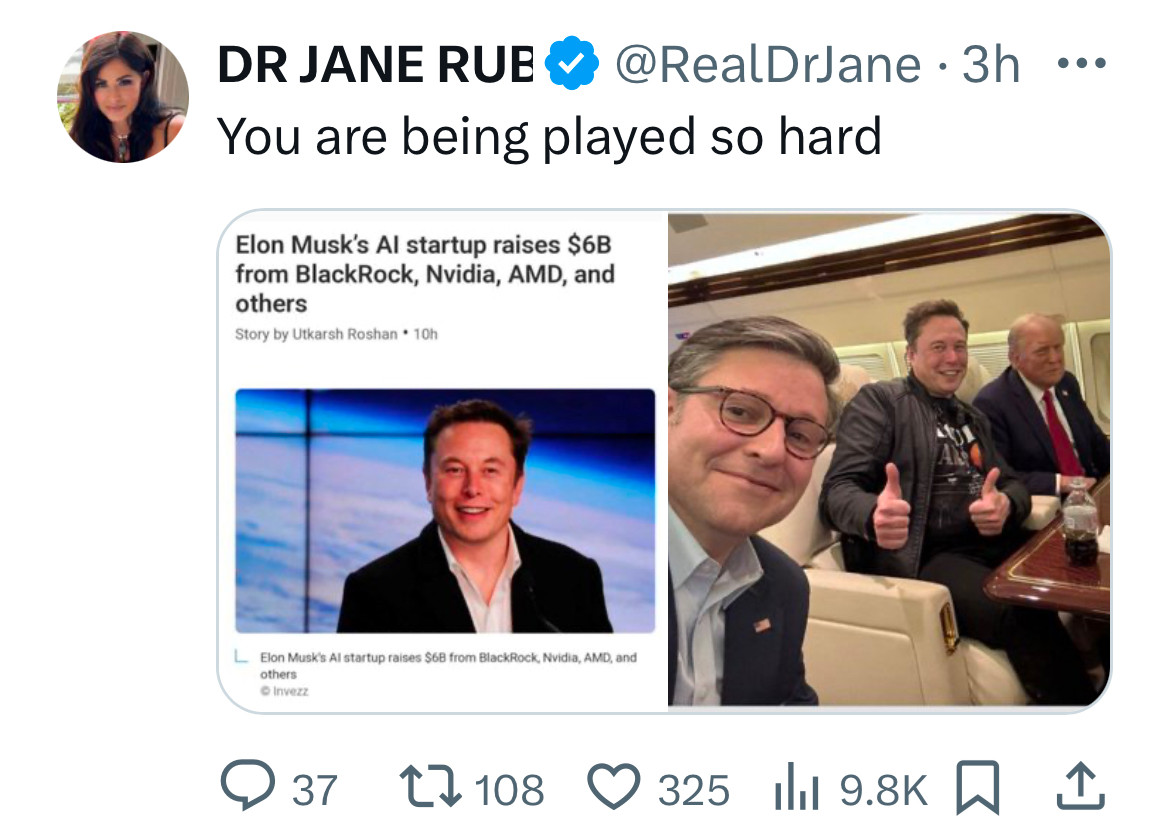Retweet using the repost arrows icon
Viewport: 1170px width, 833px height.
431,787
